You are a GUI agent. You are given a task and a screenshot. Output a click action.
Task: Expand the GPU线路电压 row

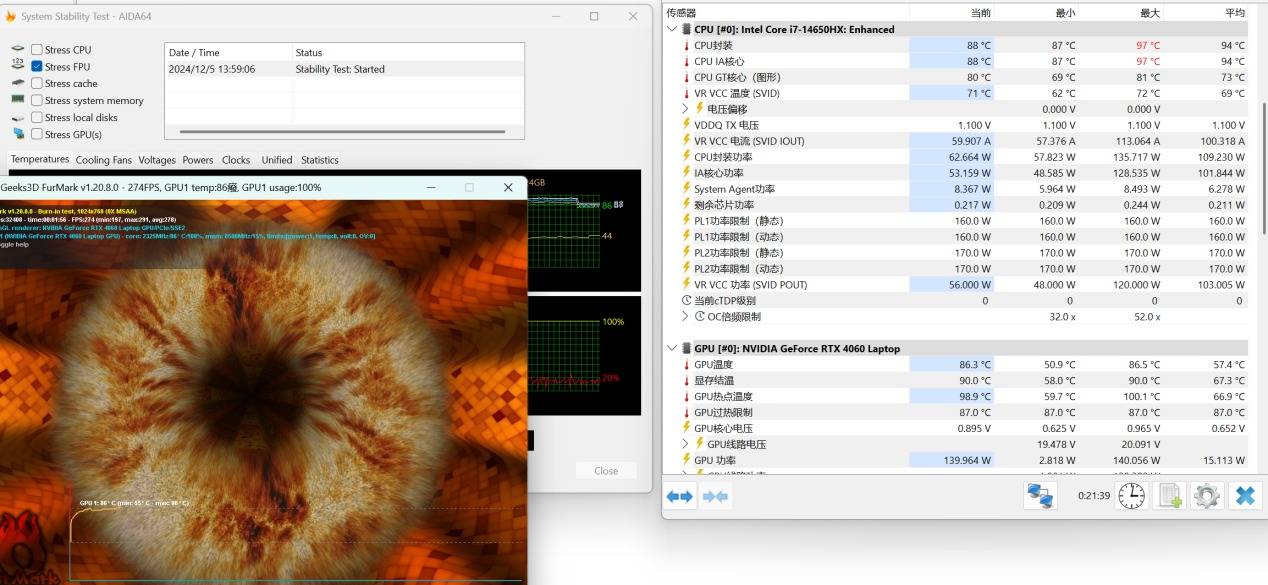pyautogui.click(x=685, y=444)
